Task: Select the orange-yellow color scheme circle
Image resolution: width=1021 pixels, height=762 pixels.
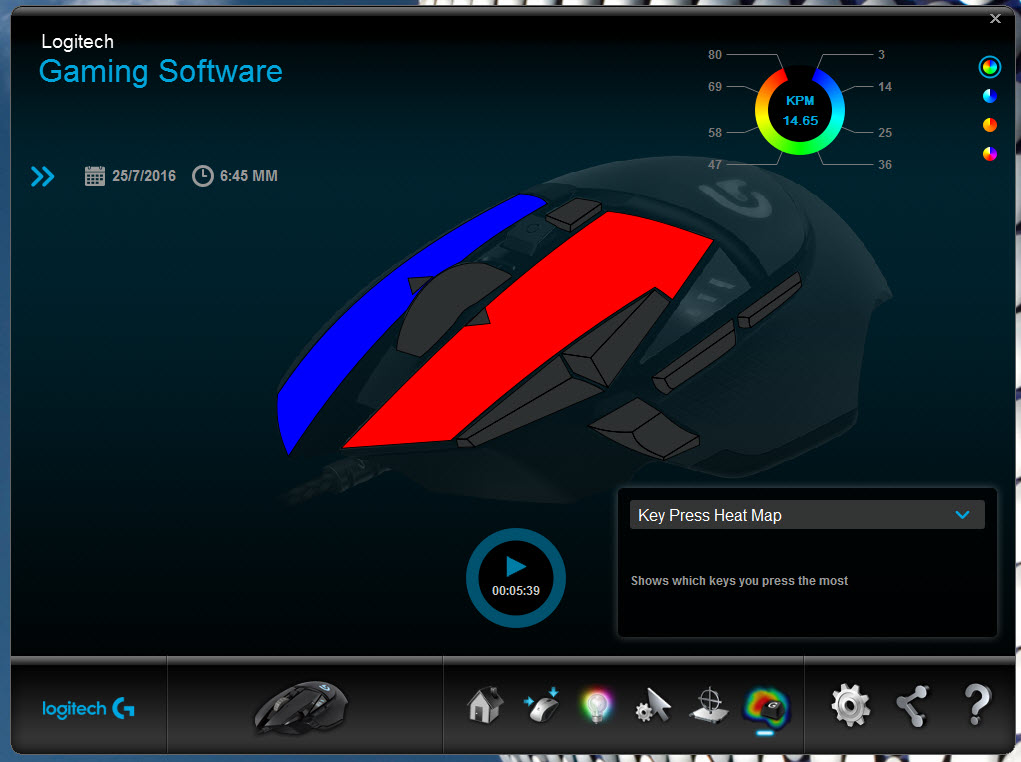Action: pos(990,125)
